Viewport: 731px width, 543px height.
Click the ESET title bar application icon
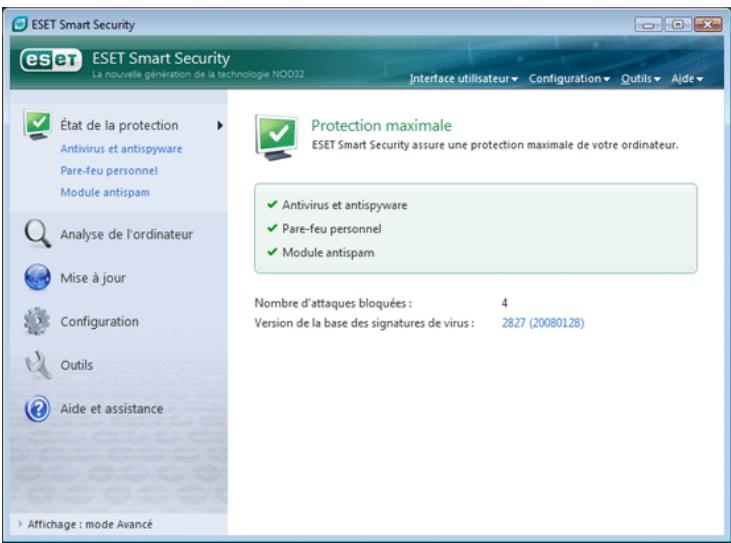20,24
